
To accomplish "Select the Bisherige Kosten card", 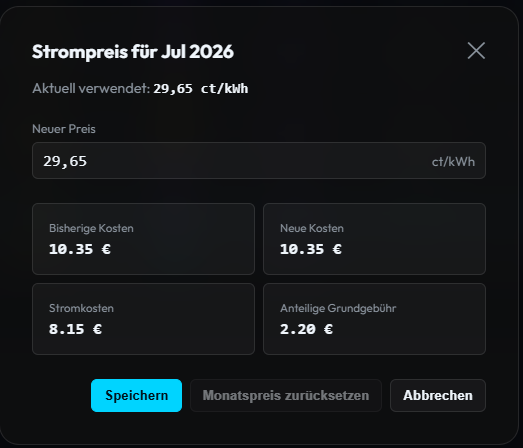I will (x=143, y=239).
